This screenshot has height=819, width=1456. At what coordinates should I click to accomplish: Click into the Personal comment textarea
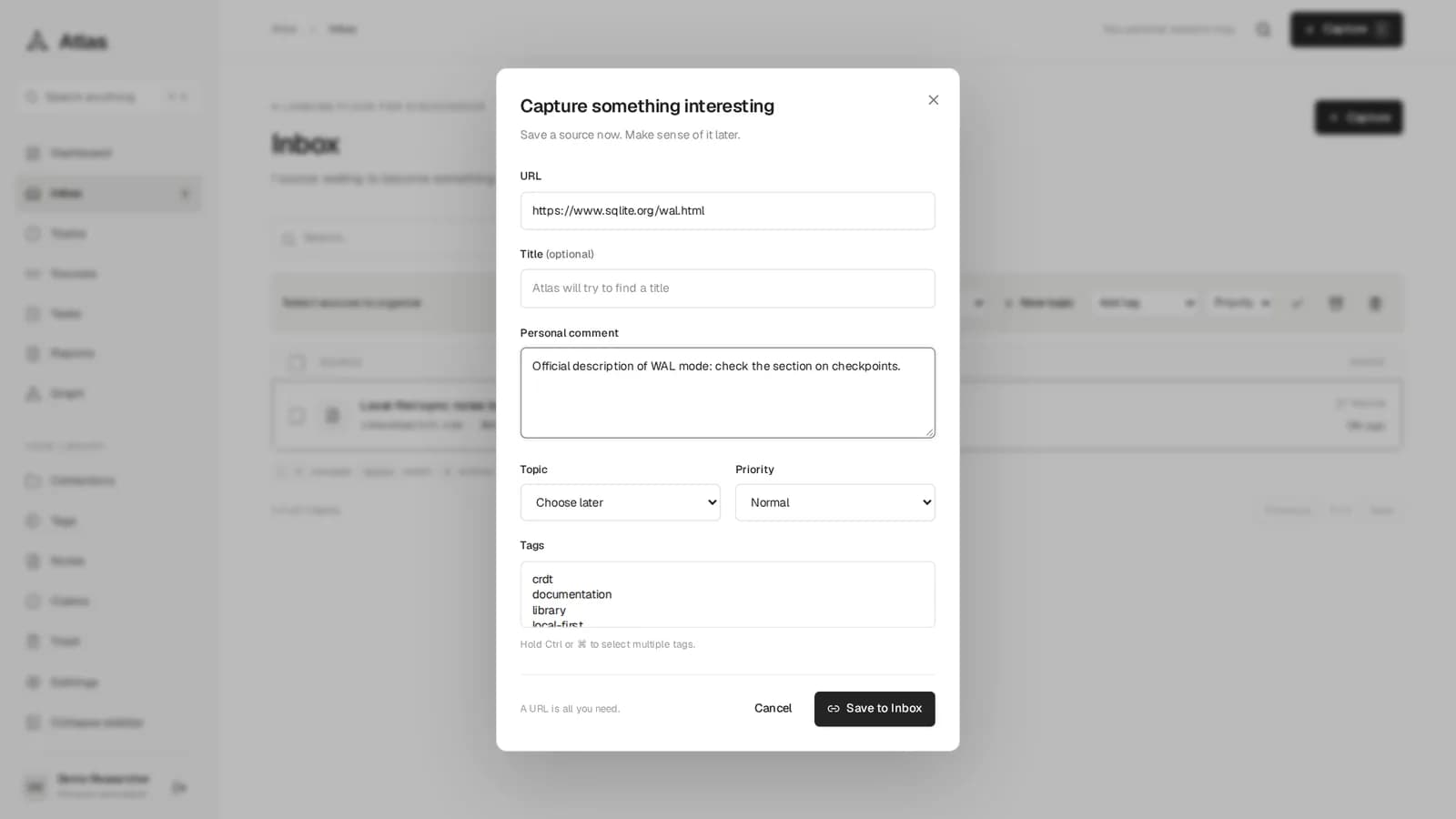pos(727,392)
